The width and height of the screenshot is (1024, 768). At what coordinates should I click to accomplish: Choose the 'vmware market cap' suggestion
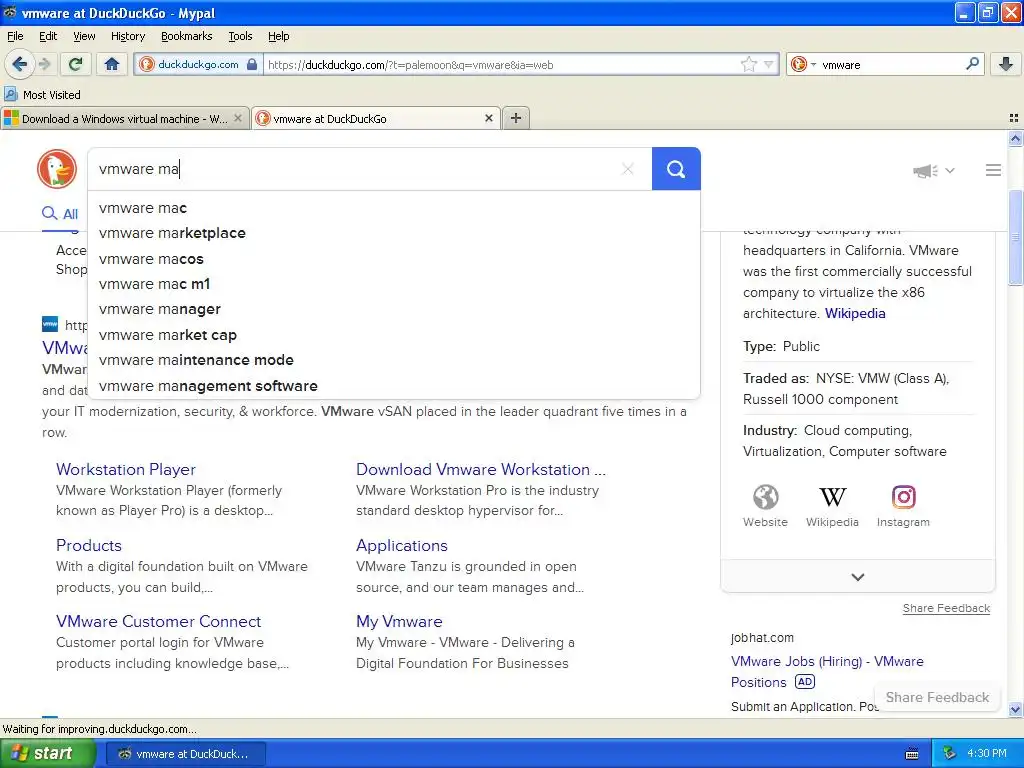(394, 335)
